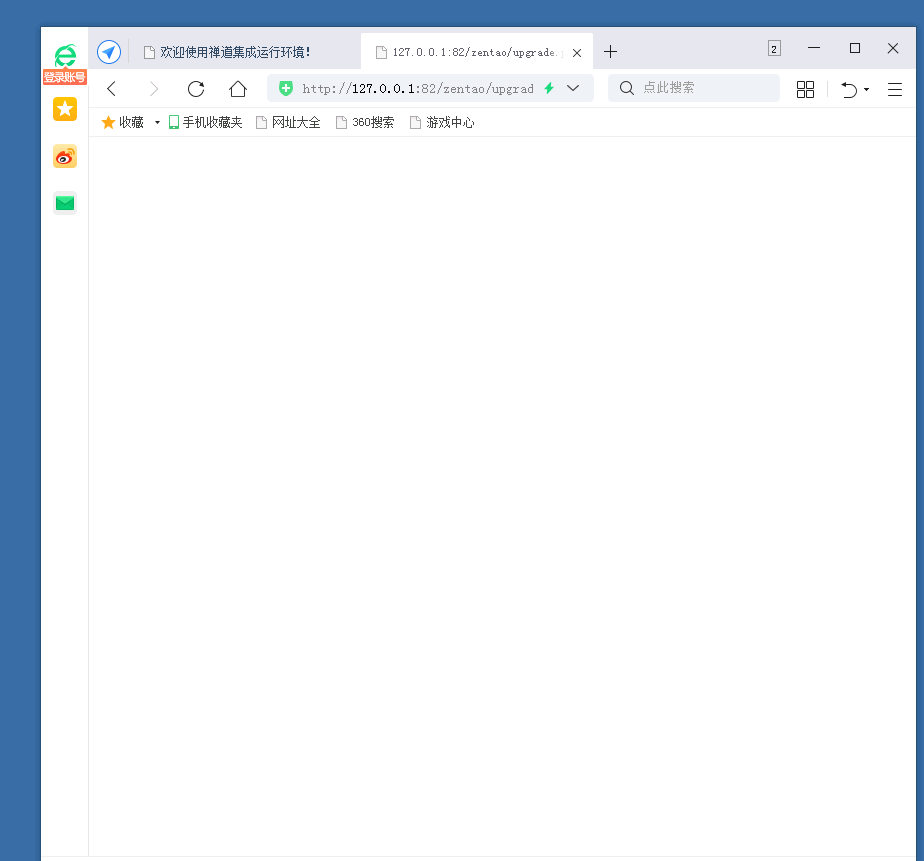Image resolution: width=924 pixels, height=861 pixels.
Task: Open 网址大全 bookmark
Action: point(289,123)
